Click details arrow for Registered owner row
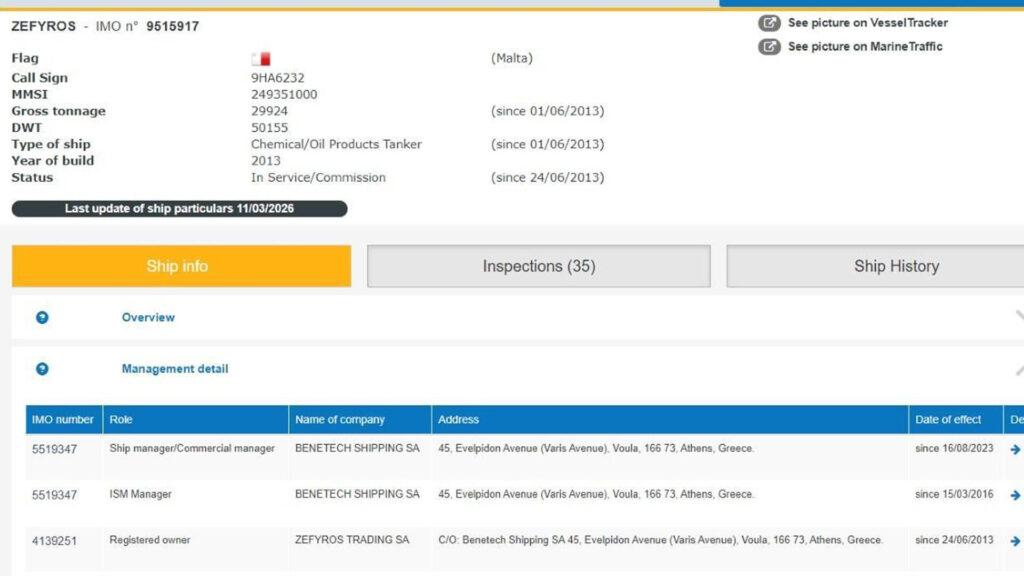The width and height of the screenshot is (1024, 576). (1015, 541)
